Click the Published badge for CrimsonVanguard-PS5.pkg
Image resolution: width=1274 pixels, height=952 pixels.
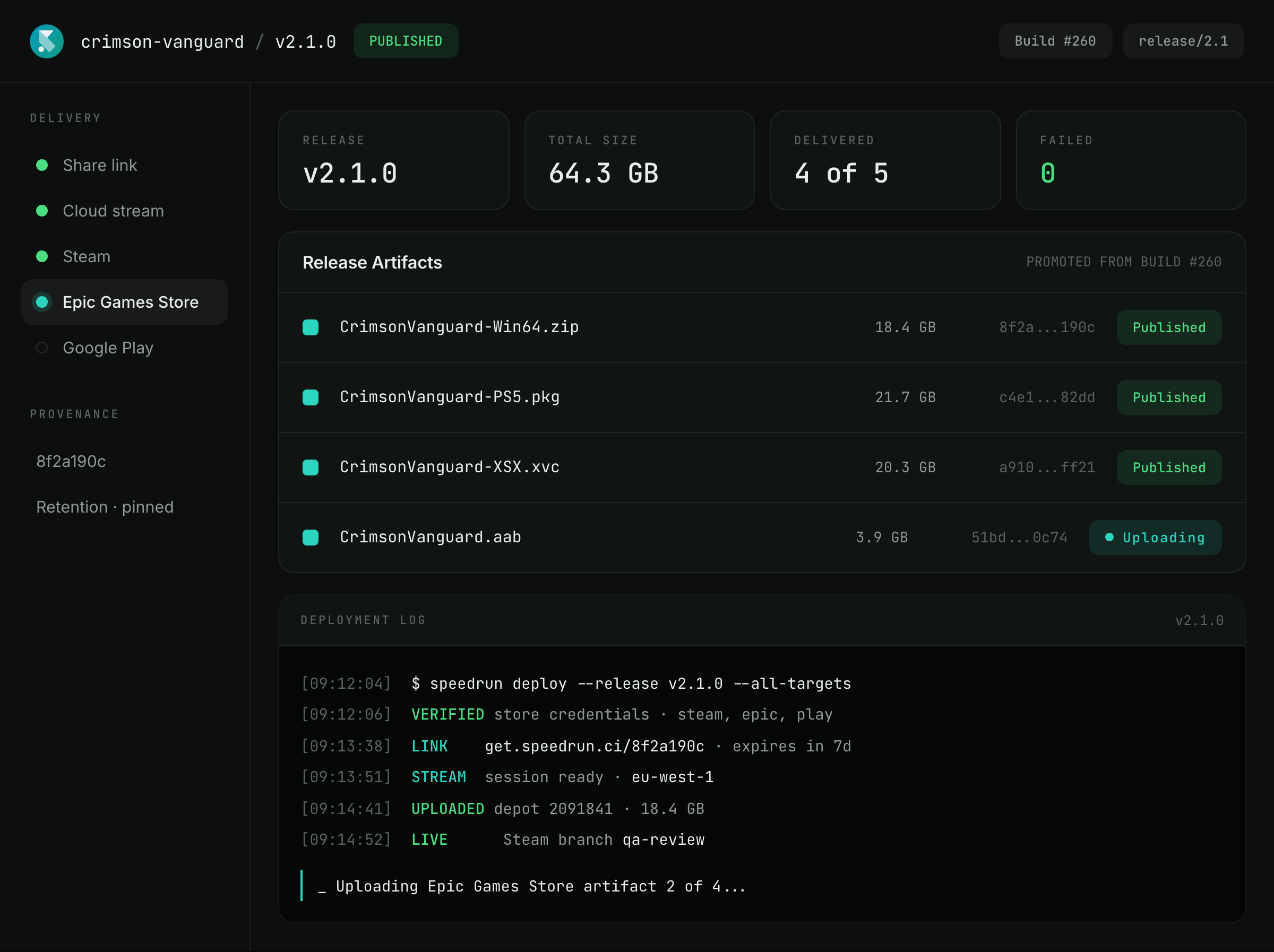coord(1168,397)
